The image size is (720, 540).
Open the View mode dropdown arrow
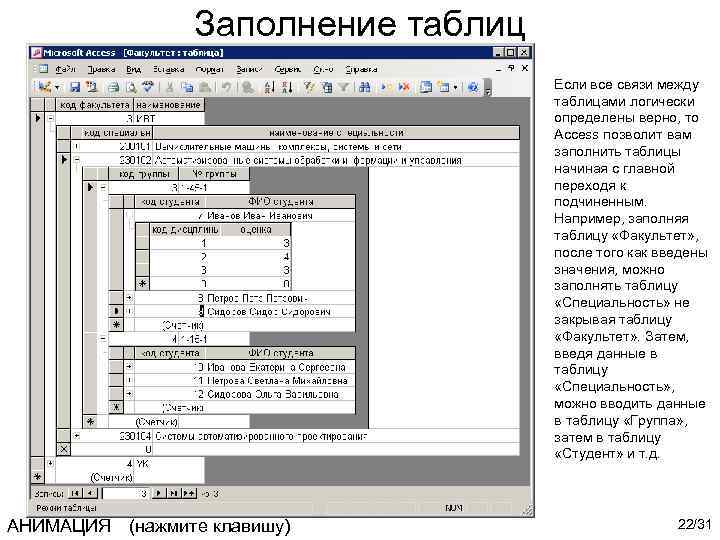pos(57,87)
